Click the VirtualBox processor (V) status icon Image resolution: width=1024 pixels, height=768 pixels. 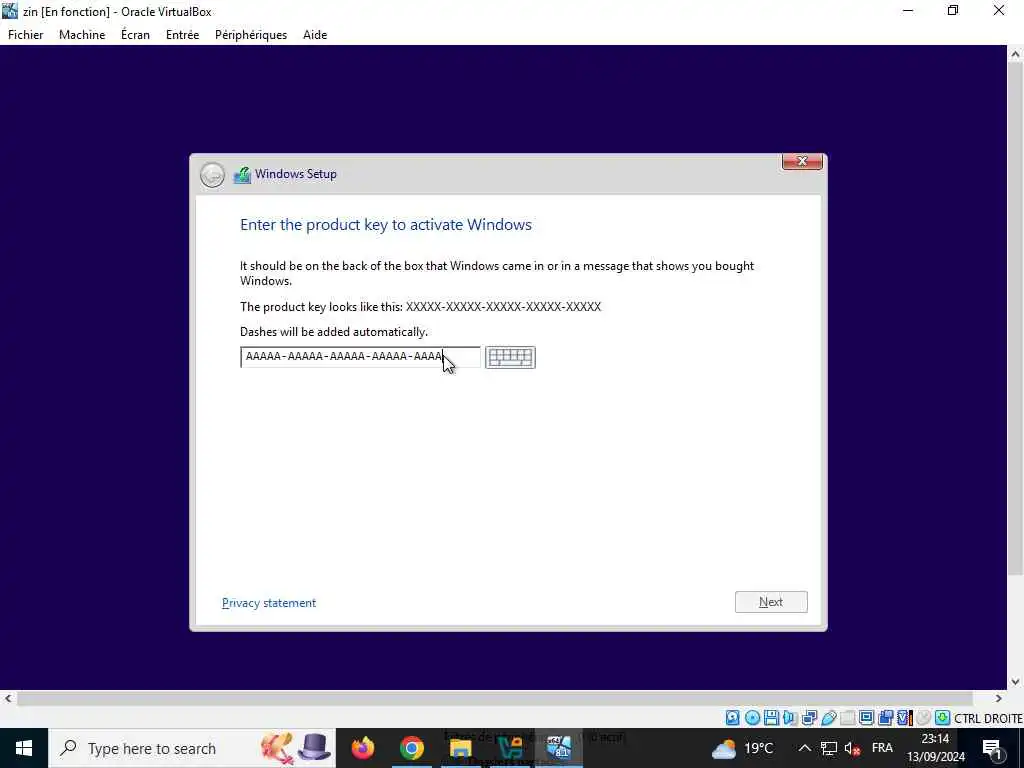(x=904, y=718)
